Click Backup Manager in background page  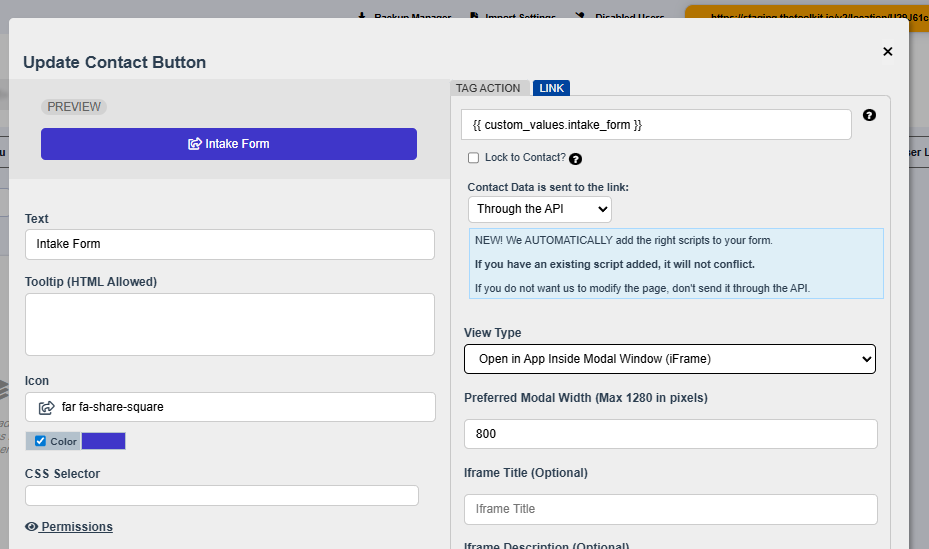[405, 16]
